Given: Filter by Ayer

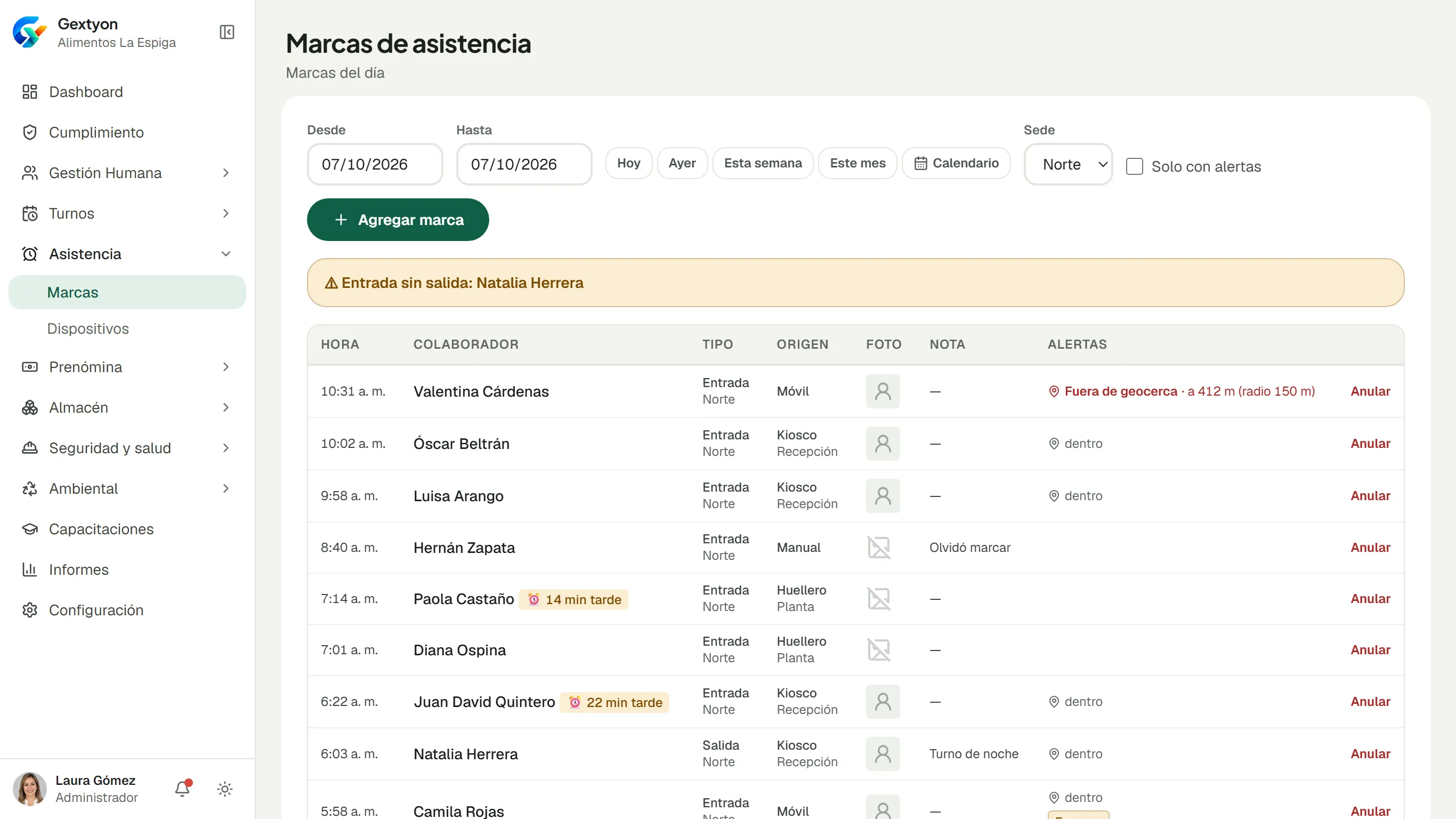Looking at the screenshot, I should pyautogui.click(x=682, y=163).
